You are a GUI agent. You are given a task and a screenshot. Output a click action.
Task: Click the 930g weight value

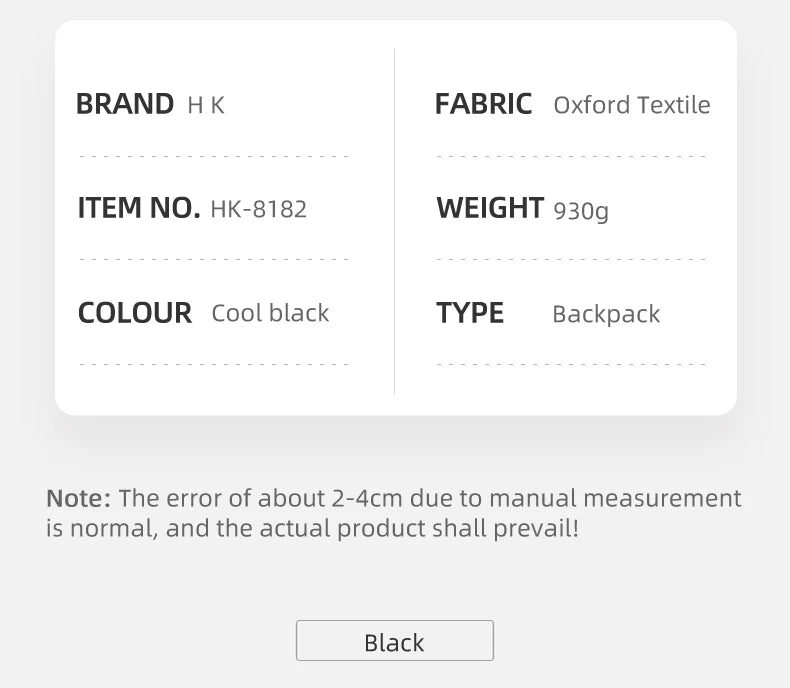tap(581, 211)
